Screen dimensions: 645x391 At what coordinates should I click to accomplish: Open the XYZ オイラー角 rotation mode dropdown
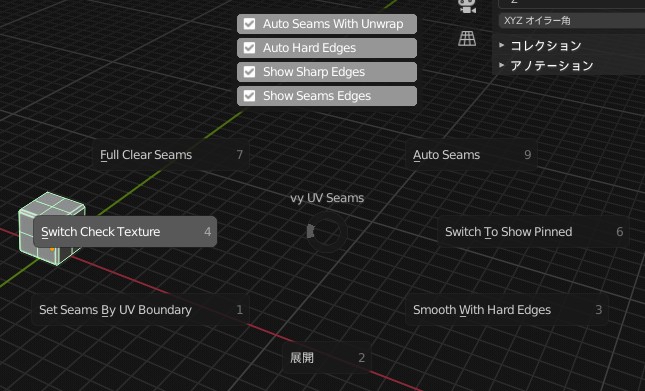[572, 21]
